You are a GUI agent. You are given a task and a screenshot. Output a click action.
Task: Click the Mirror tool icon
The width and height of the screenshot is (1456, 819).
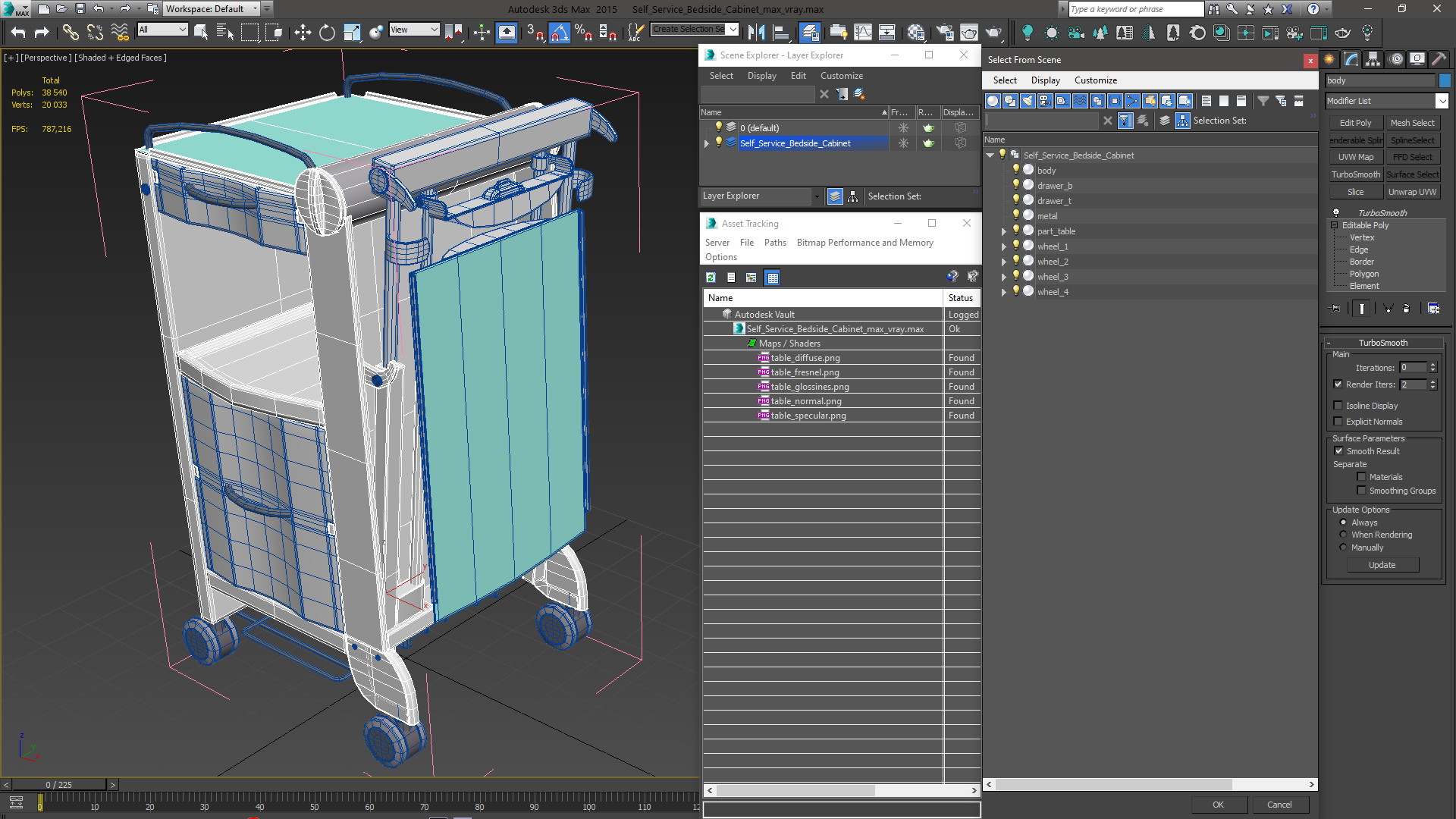(x=756, y=32)
